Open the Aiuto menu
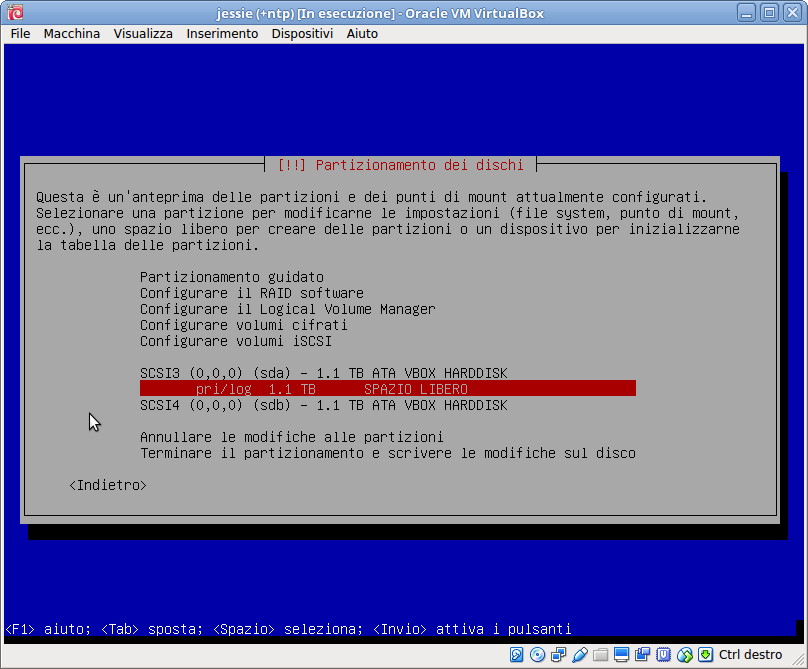808x669 pixels. click(x=362, y=34)
